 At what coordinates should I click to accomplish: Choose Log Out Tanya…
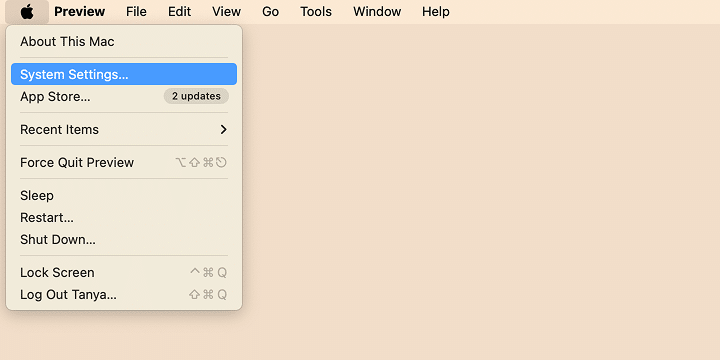[x=124, y=295]
